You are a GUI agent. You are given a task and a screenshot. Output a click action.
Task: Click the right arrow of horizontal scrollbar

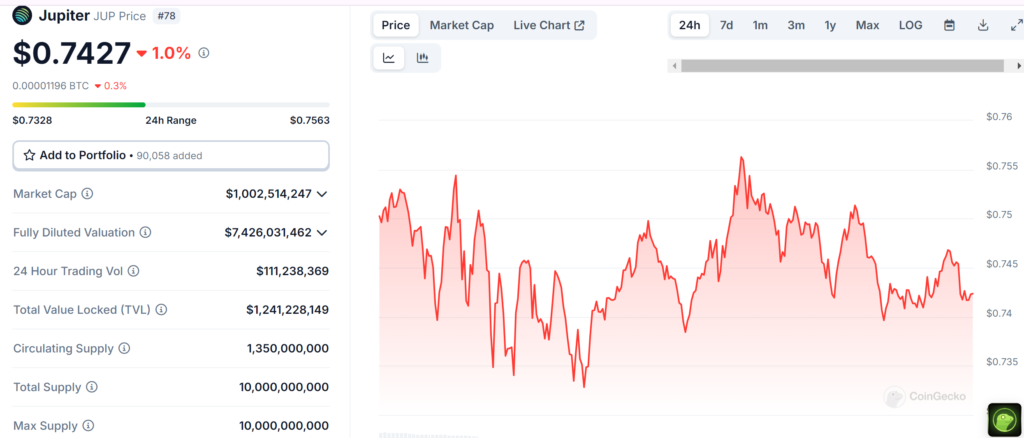click(1018, 66)
